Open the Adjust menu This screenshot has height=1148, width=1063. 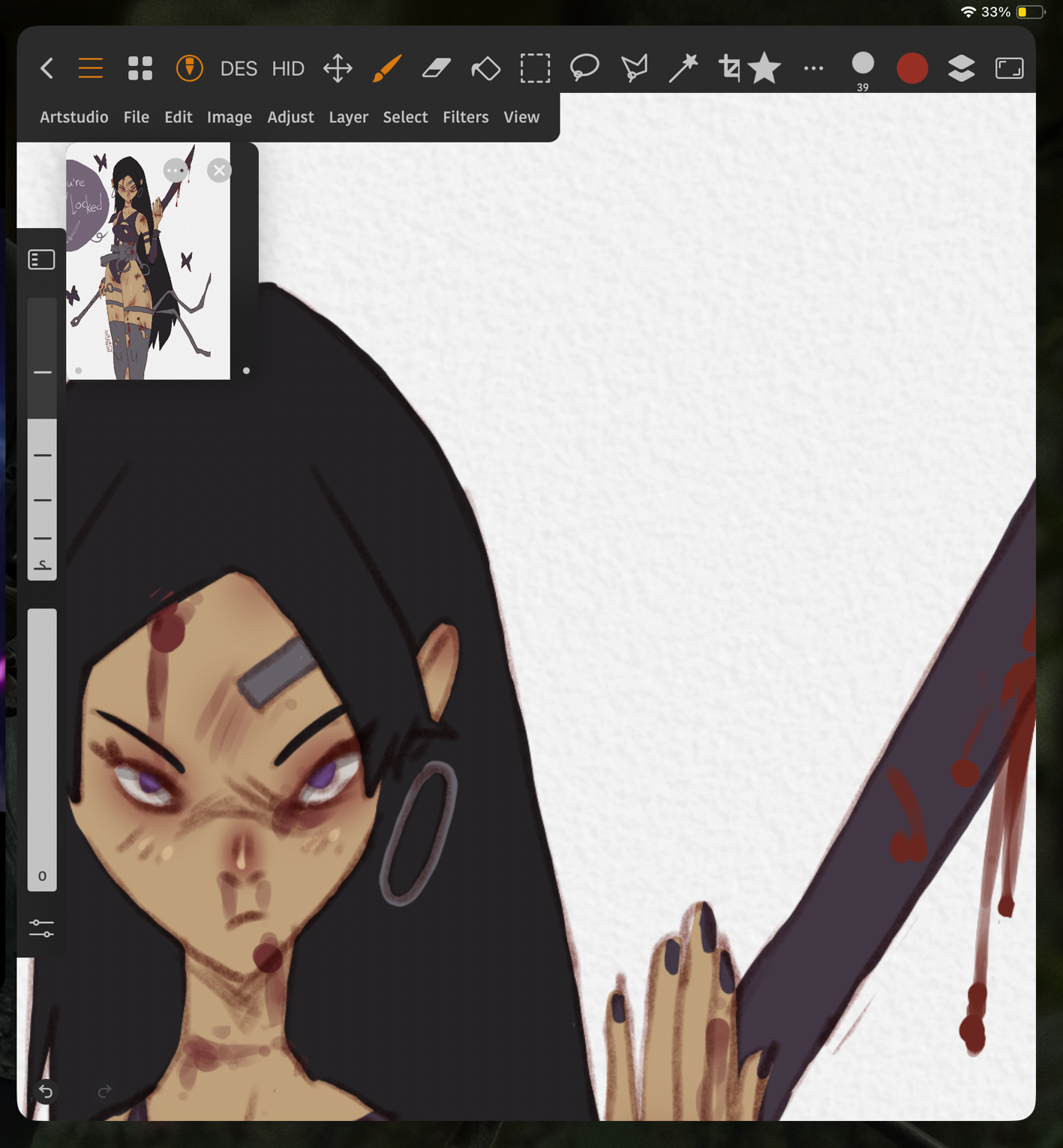pyautogui.click(x=290, y=118)
